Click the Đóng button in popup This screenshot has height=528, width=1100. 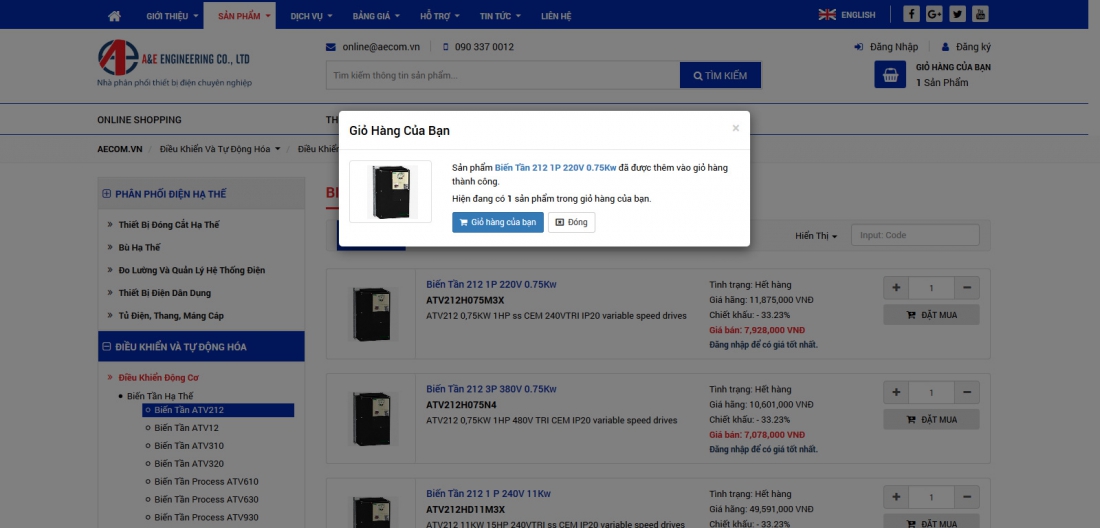point(572,222)
